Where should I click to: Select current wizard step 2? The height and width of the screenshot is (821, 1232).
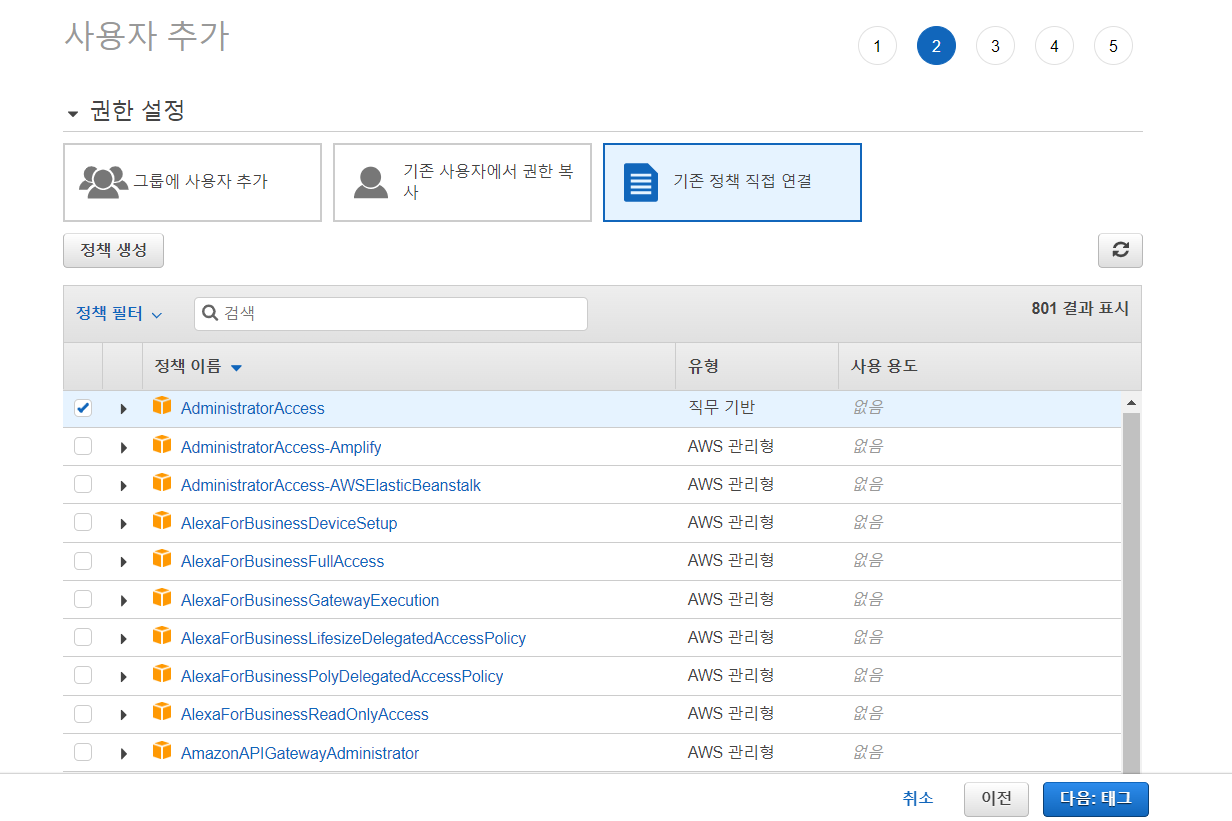[x=936, y=46]
